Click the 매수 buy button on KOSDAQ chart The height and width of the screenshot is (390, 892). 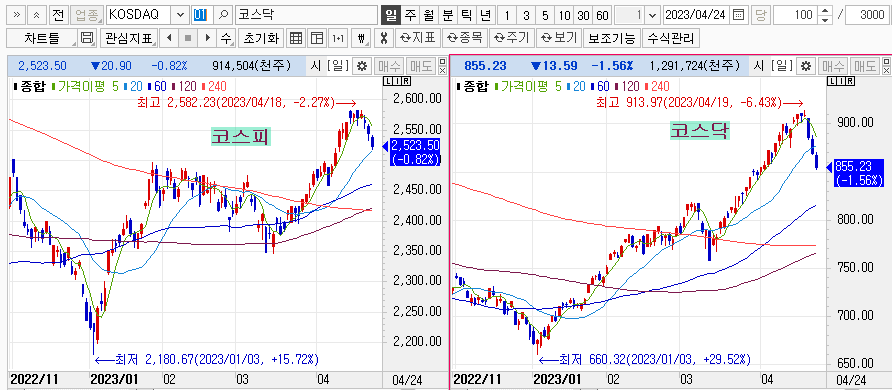pyautogui.click(x=833, y=66)
